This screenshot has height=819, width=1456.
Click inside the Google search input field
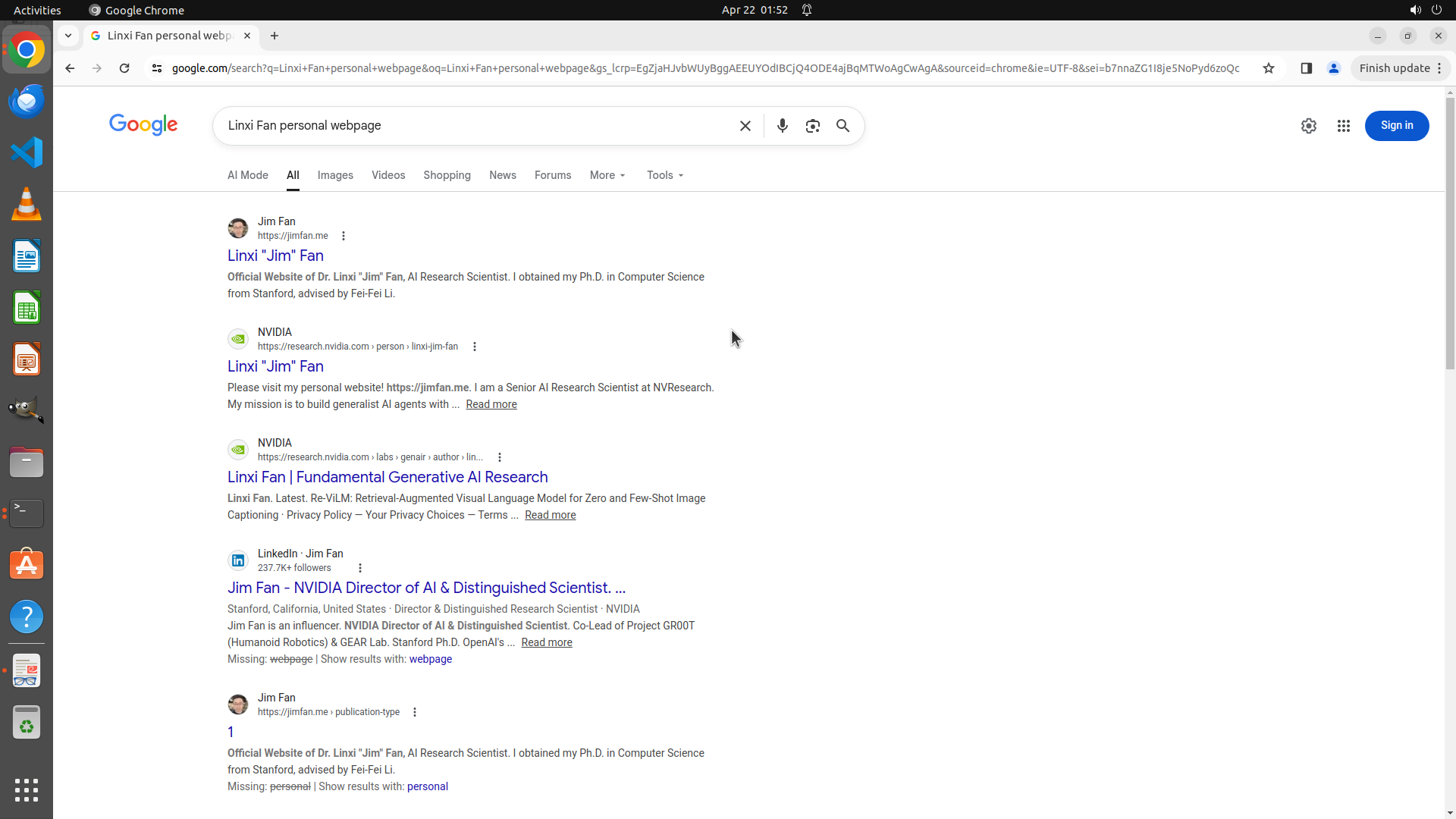click(470, 126)
